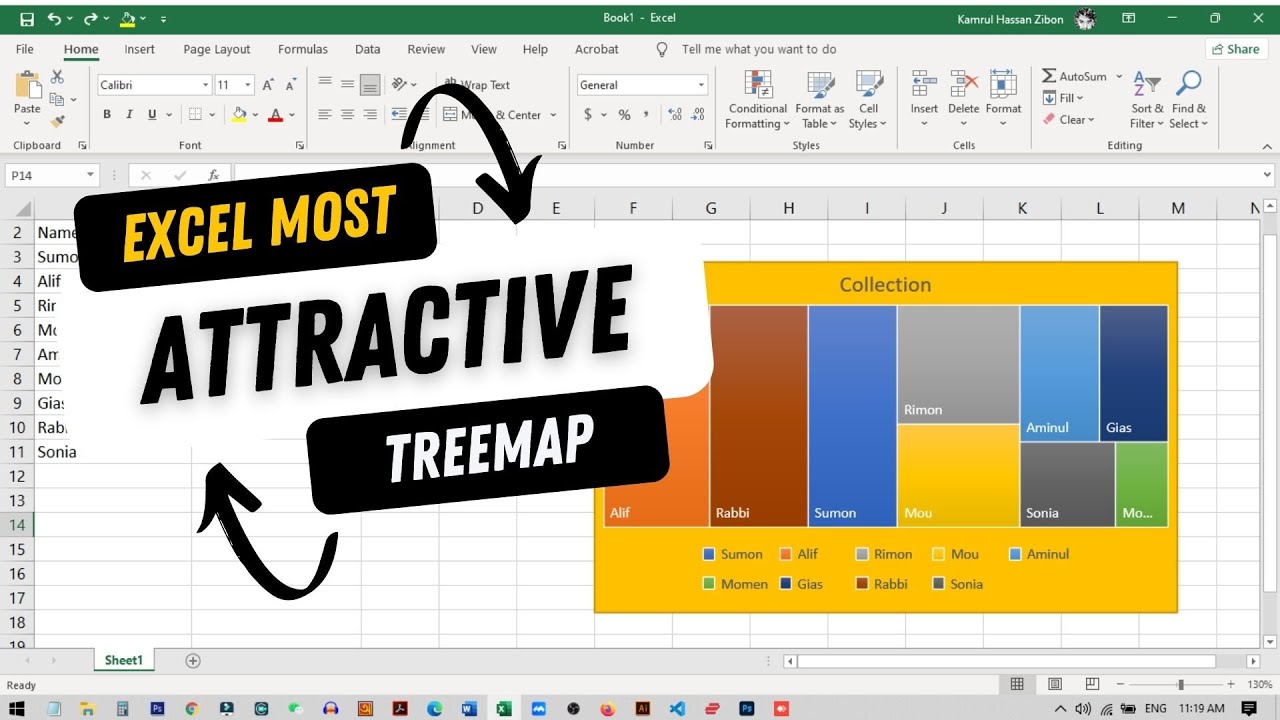Screen dimensions: 1280x720
Task: Switch to the Page Layout tab
Action: pos(217,49)
